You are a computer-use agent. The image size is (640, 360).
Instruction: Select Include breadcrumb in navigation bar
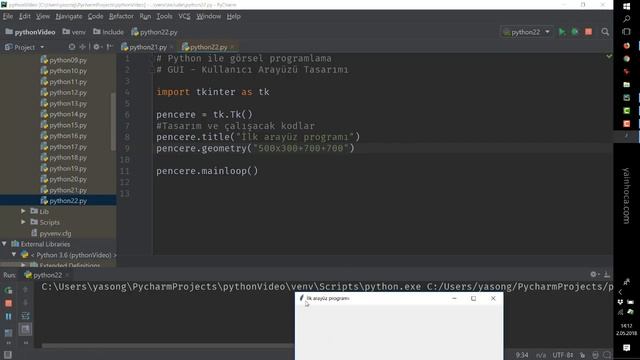(x=108, y=32)
